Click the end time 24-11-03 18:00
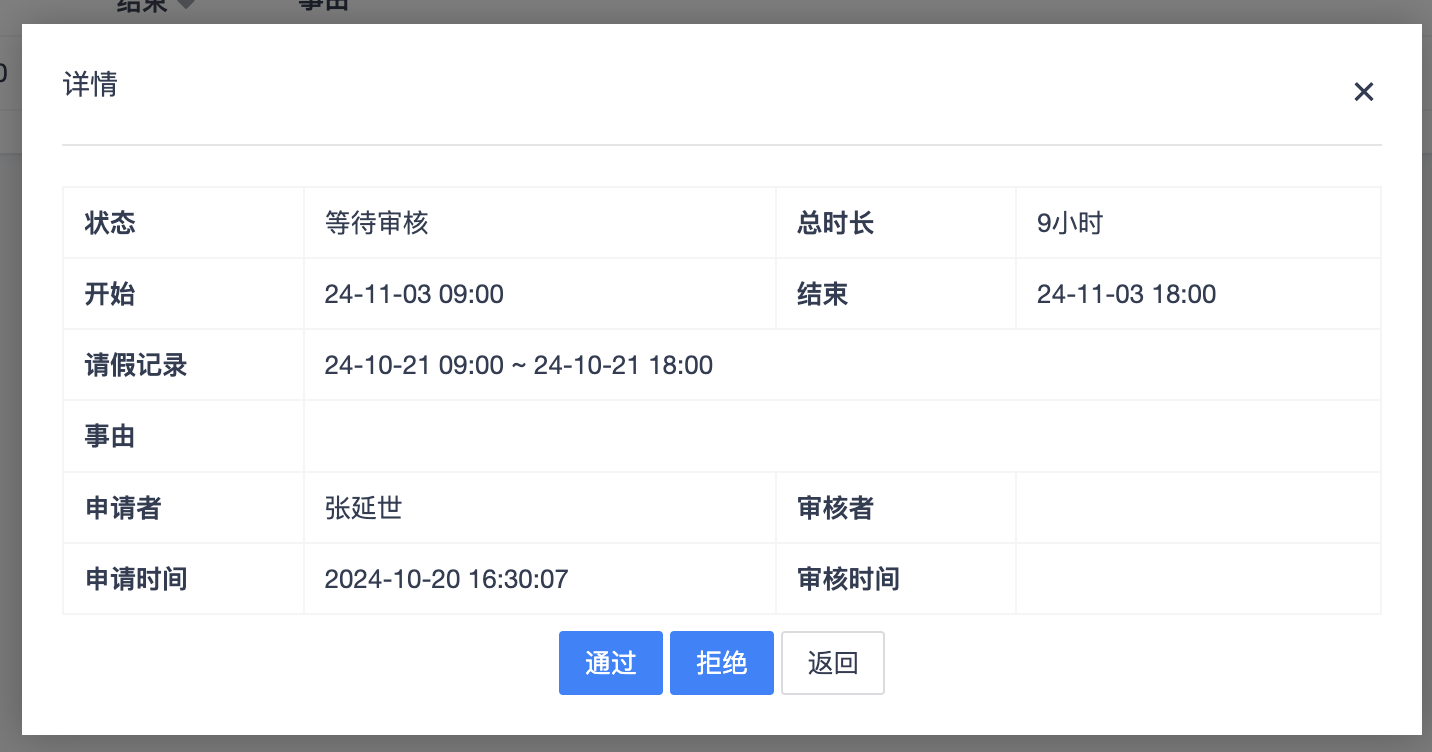The height and width of the screenshot is (752, 1432). click(1126, 294)
